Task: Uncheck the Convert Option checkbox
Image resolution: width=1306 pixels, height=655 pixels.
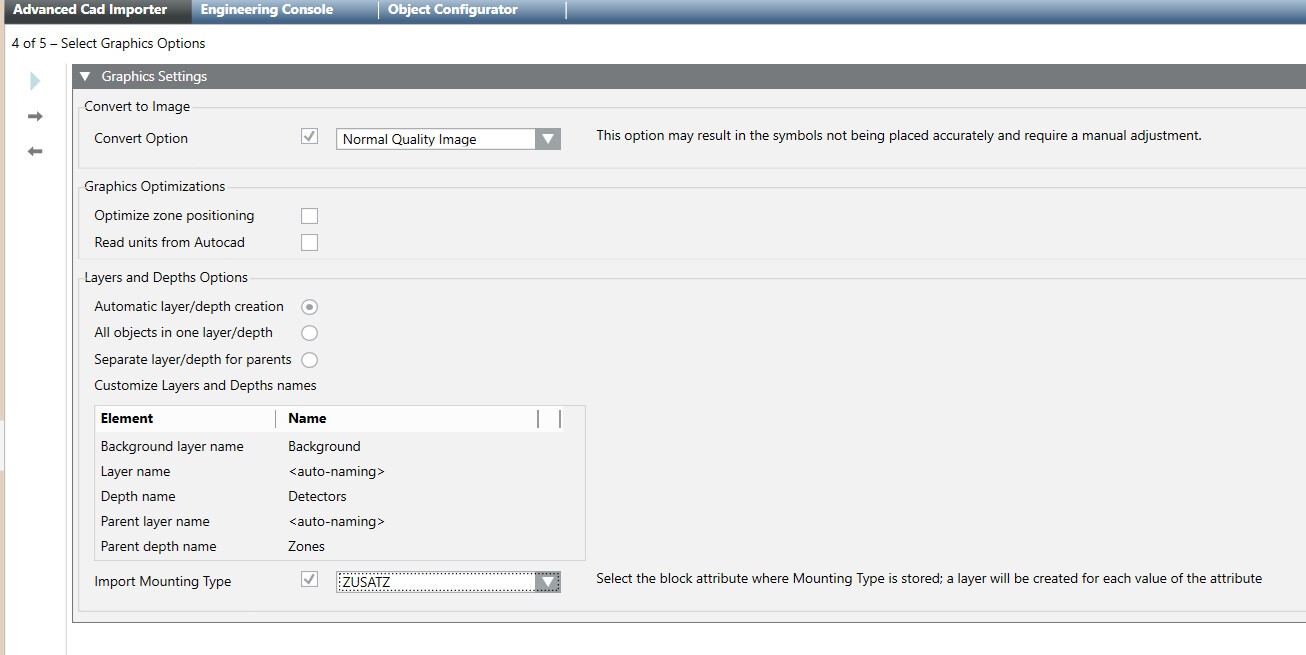Action: click(309, 136)
